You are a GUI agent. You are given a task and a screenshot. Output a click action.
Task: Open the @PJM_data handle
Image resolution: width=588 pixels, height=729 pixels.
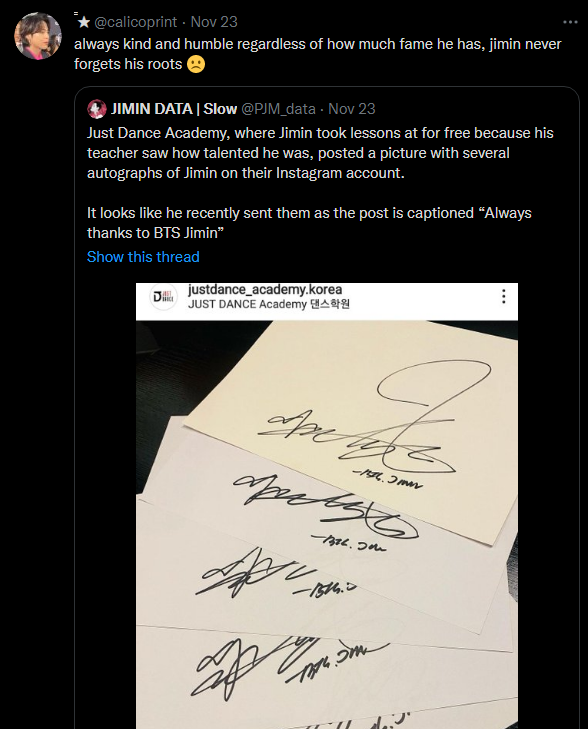(x=278, y=109)
